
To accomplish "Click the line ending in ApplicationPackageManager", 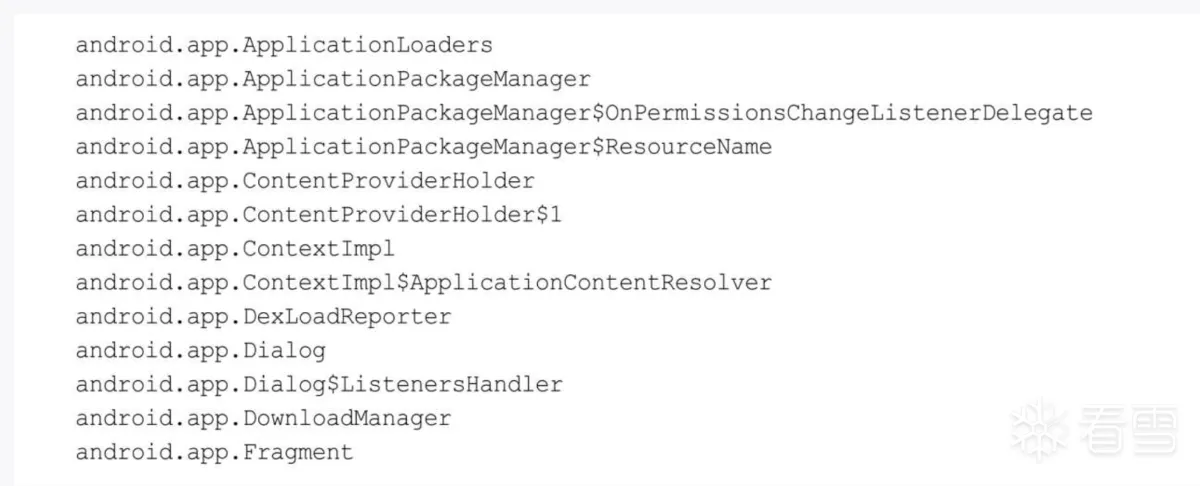I will click(x=333, y=79).
